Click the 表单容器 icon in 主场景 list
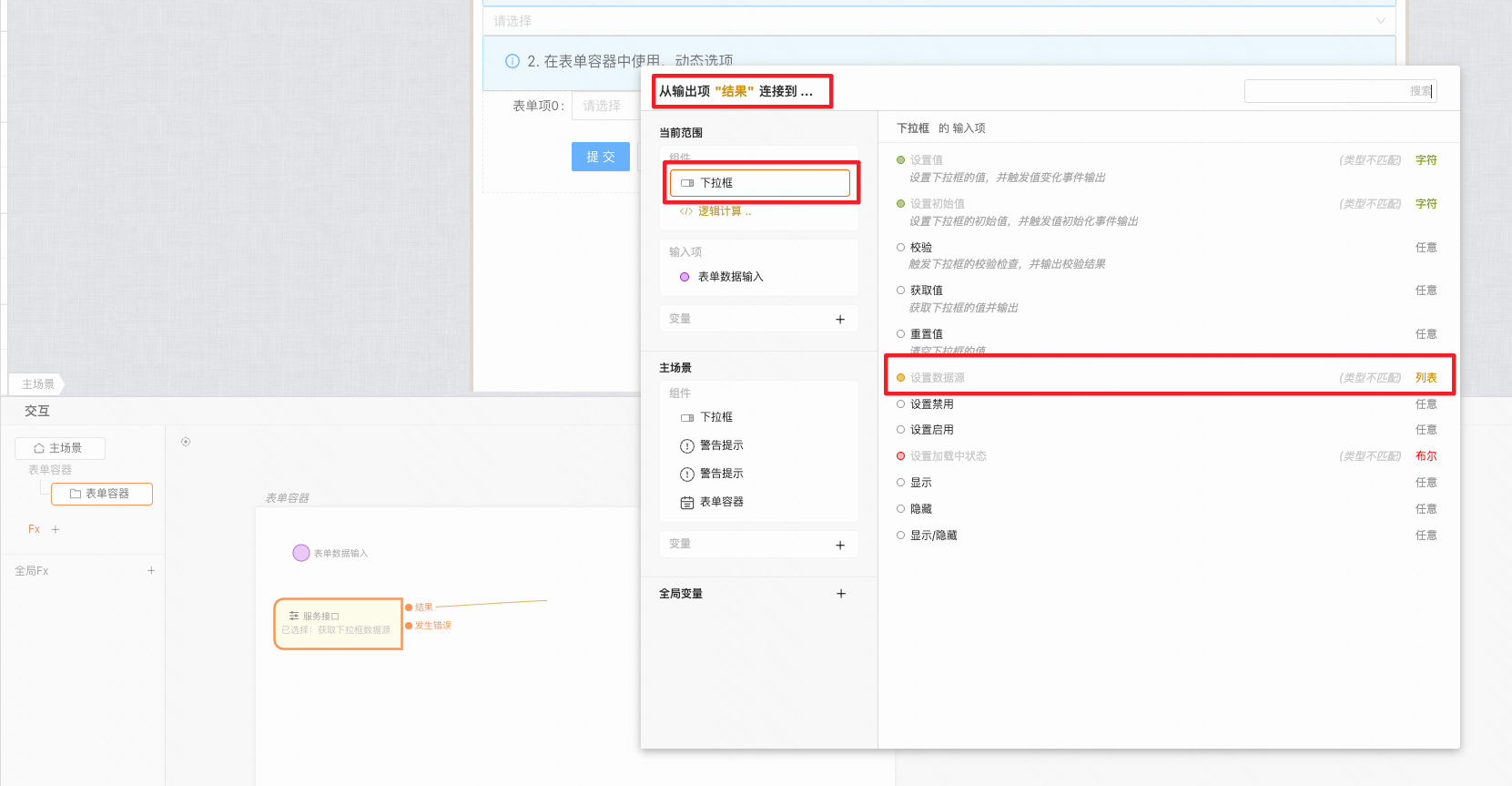This screenshot has height=786, width=1512. [687, 502]
